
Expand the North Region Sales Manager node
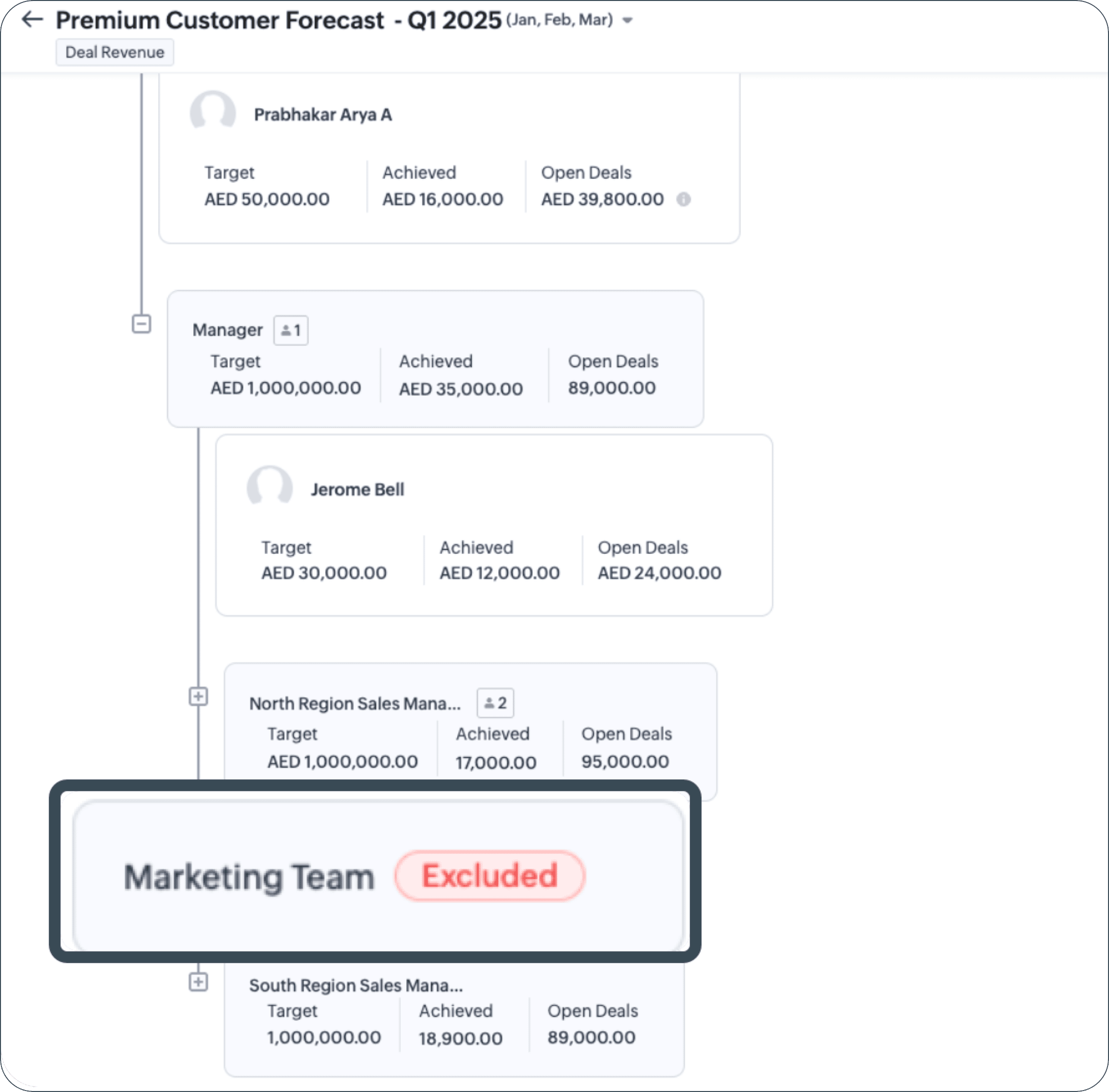(x=198, y=697)
